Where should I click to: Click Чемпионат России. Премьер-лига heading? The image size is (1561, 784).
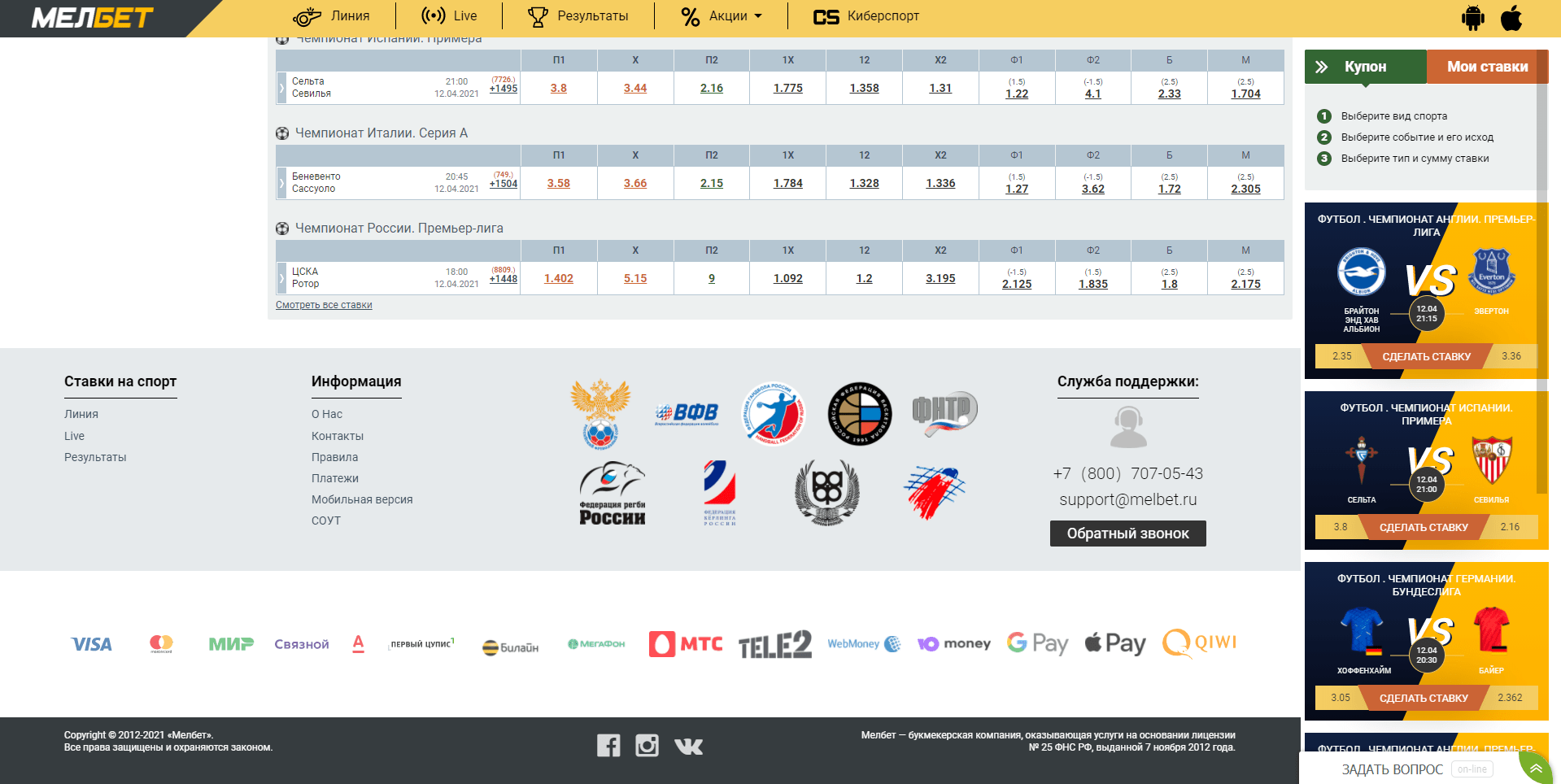click(x=399, y=228)
